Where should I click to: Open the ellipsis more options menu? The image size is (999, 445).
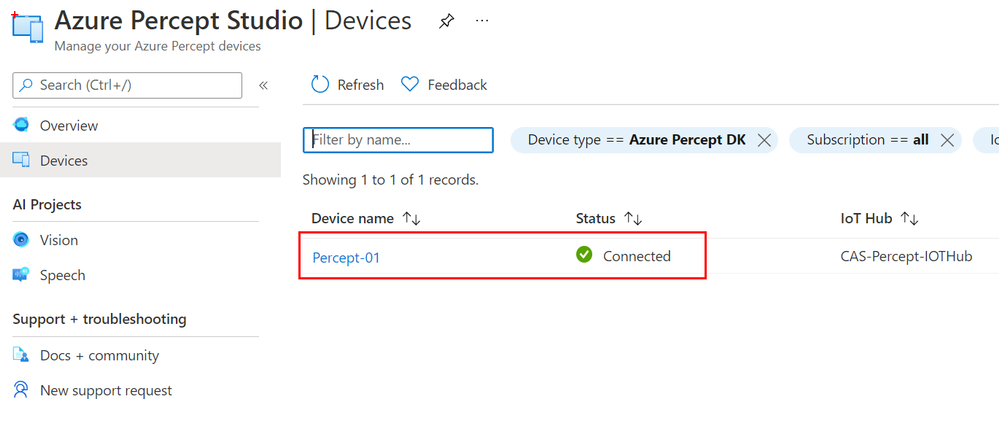482,21
